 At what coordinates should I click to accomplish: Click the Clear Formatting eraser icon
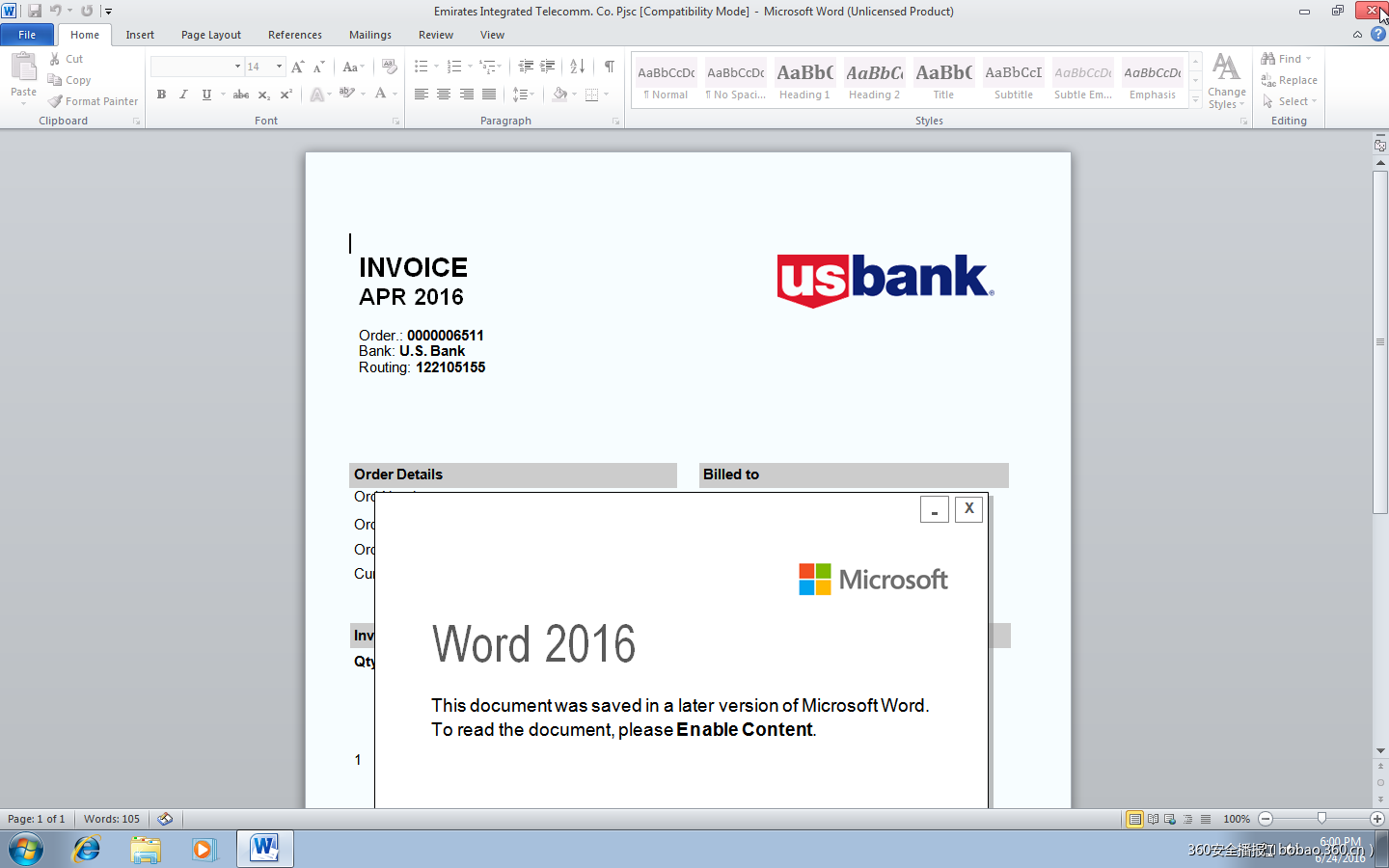coord(389,67)
